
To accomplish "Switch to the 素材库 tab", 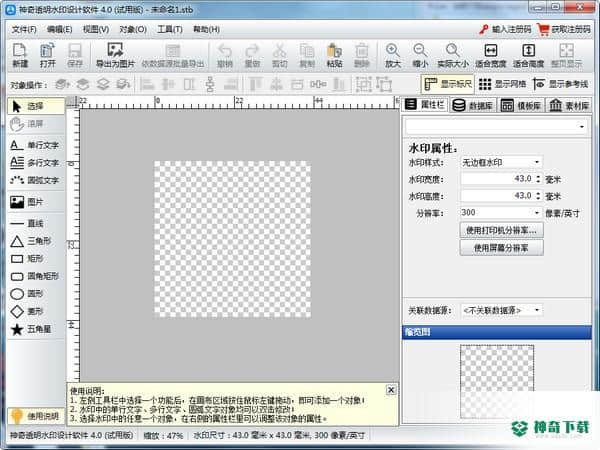I will pos(569,105).
